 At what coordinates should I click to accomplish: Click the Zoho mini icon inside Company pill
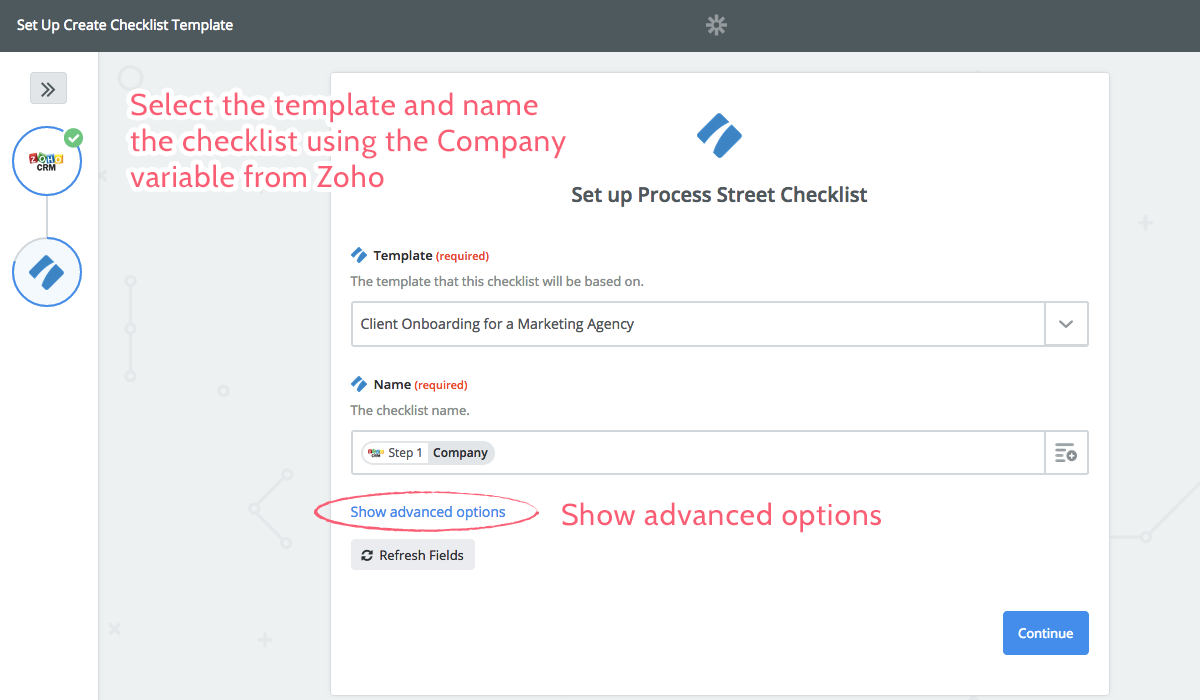tap(376, 453)
